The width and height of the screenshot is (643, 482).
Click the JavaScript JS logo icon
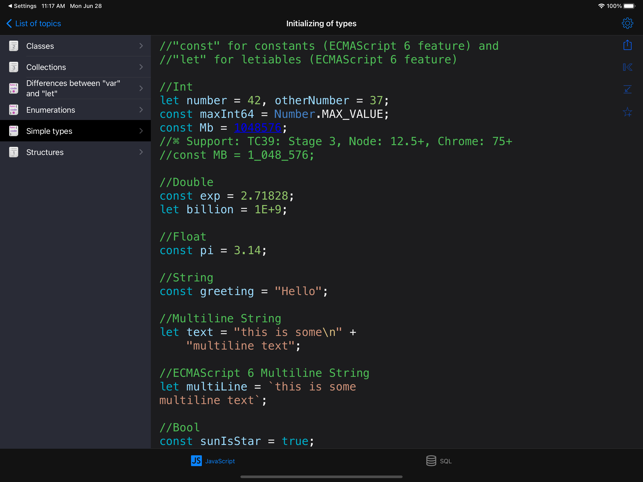click(x=196, y=461)
